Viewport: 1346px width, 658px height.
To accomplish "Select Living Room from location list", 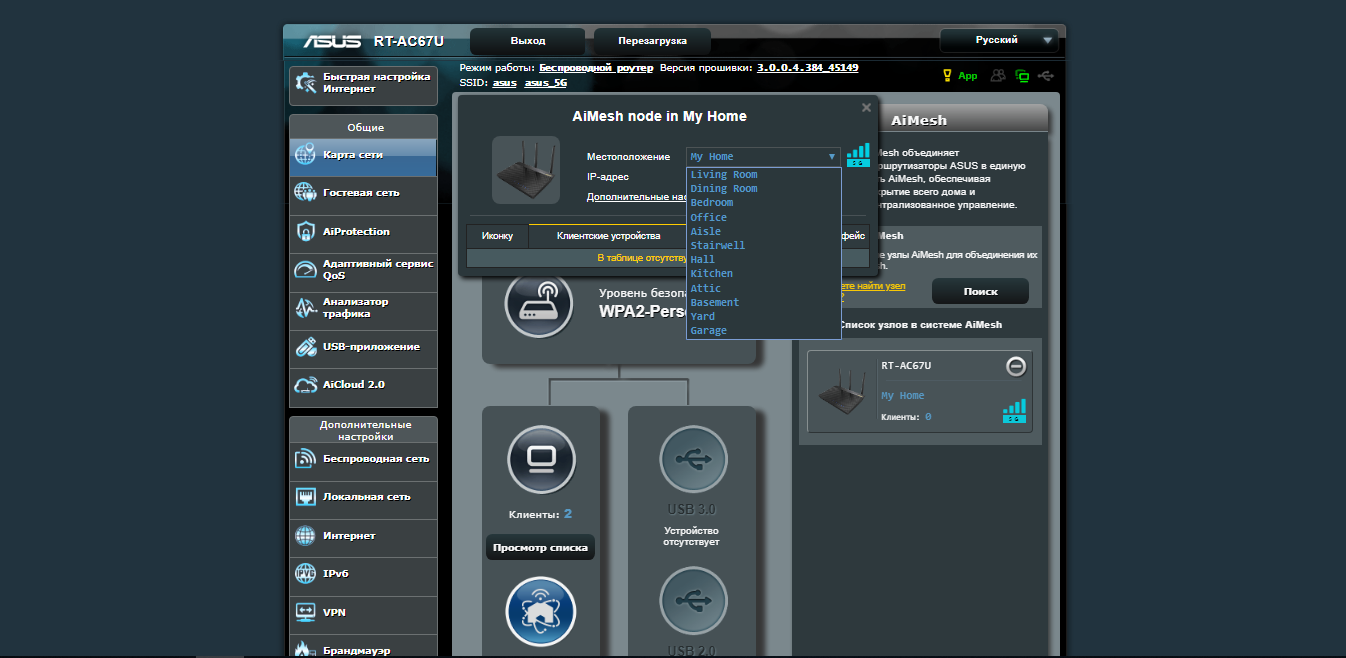I will 724,175.
